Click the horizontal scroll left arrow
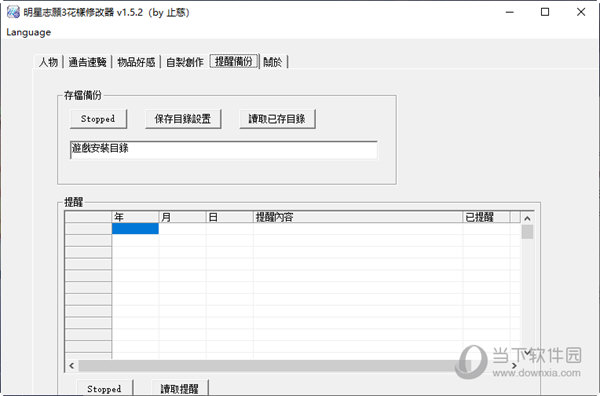600x396 pixels. [72, 366]
